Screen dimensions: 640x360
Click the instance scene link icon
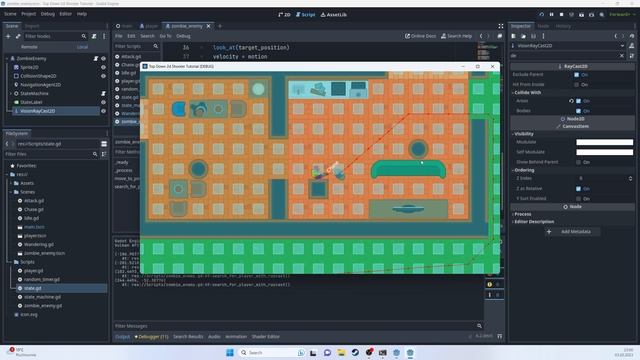(x=18, y=36)
